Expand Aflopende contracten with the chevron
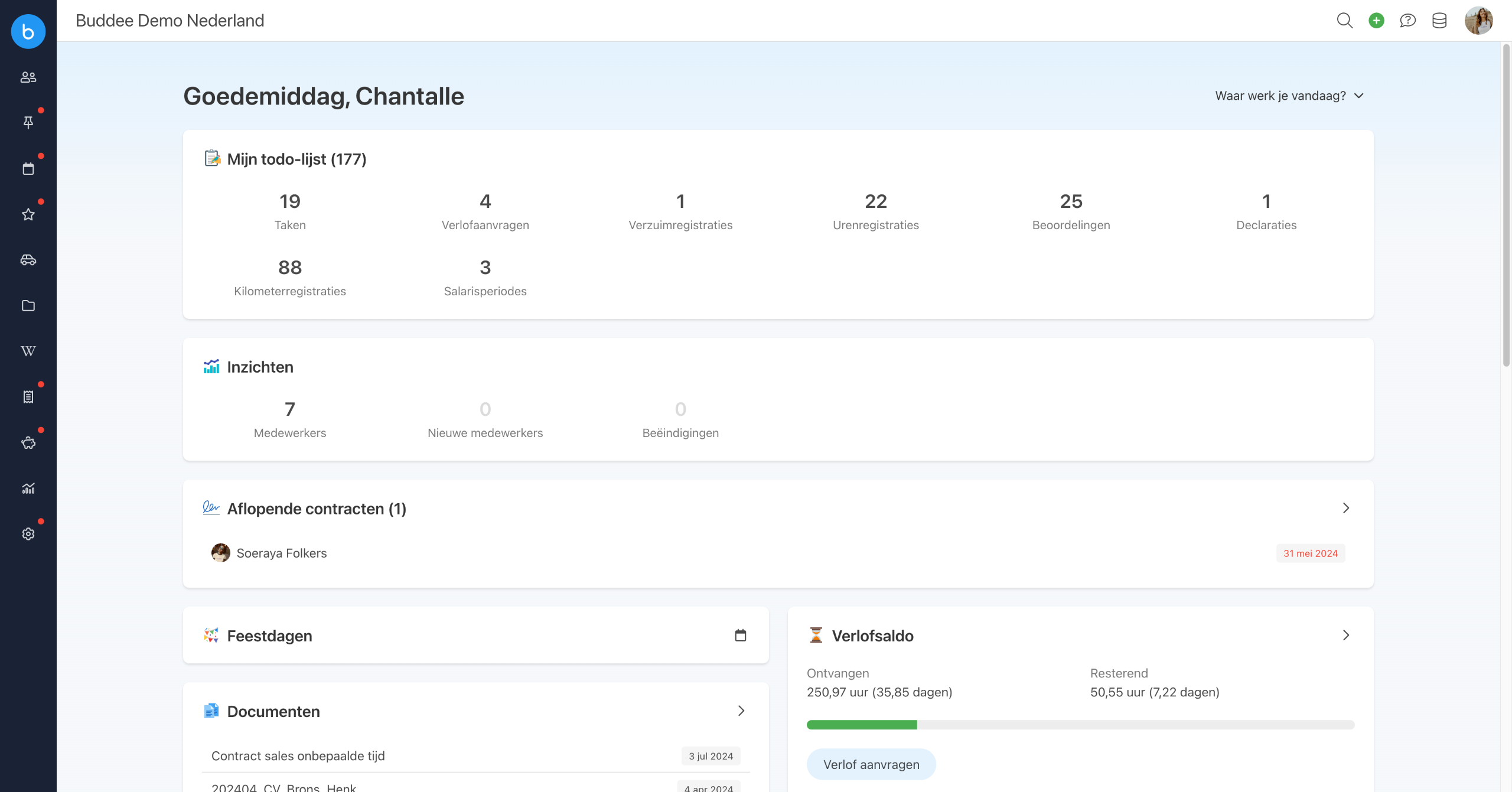1512x792 pixels. [x=1346, y=509]
